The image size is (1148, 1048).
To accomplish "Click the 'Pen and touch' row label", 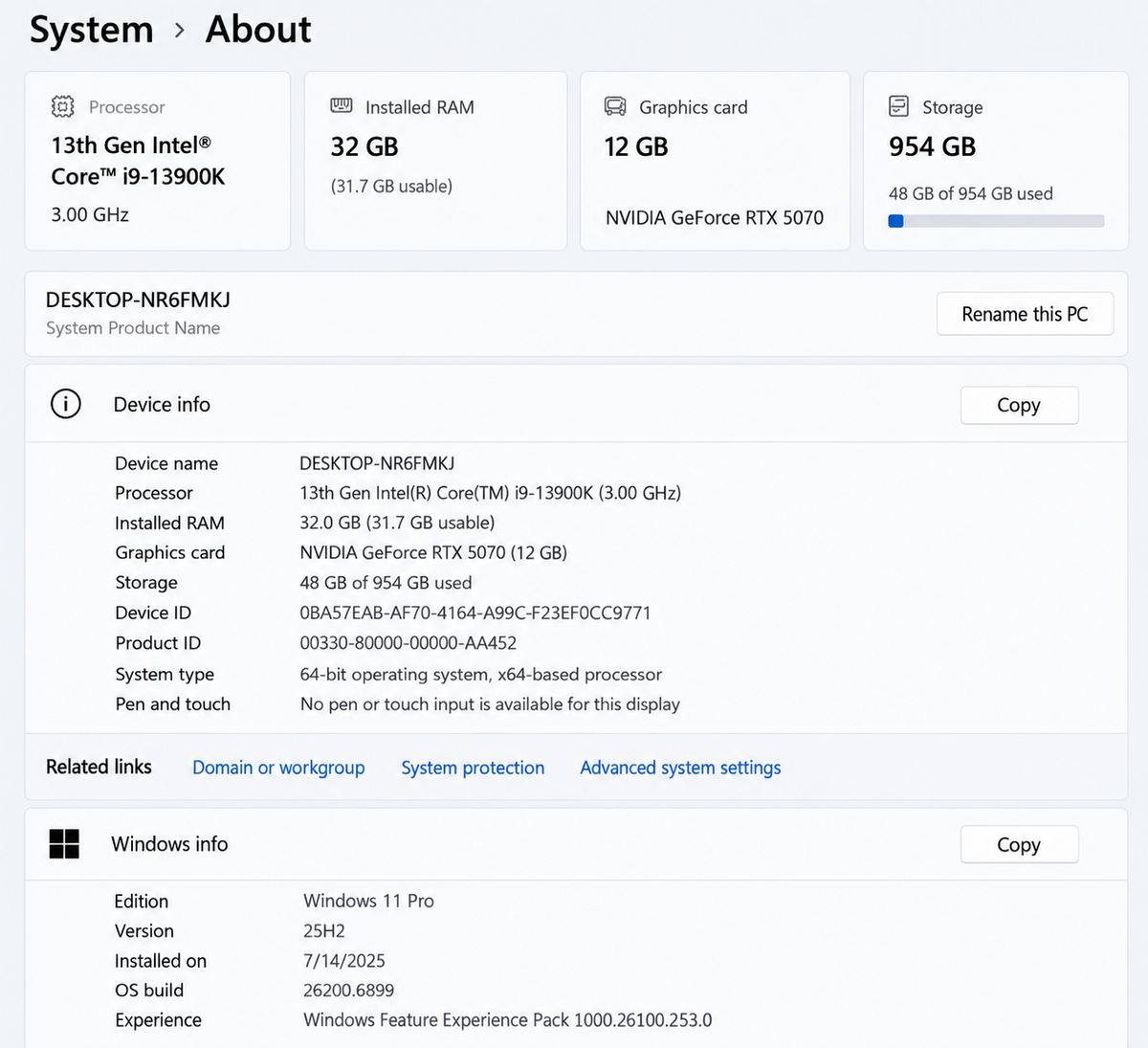I will point(172,704).
